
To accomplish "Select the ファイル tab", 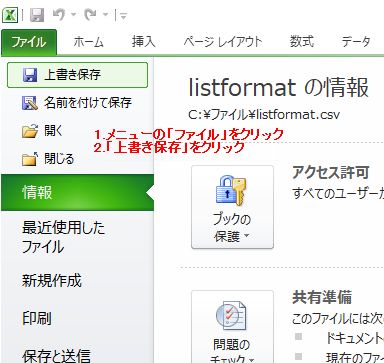I will click(29, 42).
